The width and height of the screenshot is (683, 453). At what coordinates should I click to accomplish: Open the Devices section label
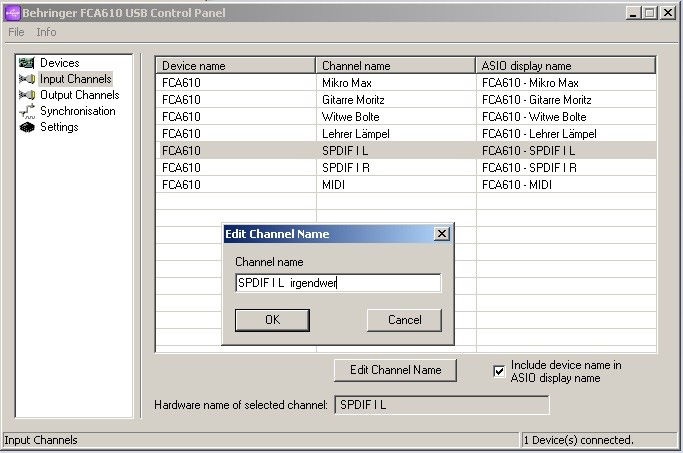[x=60, y=63]
